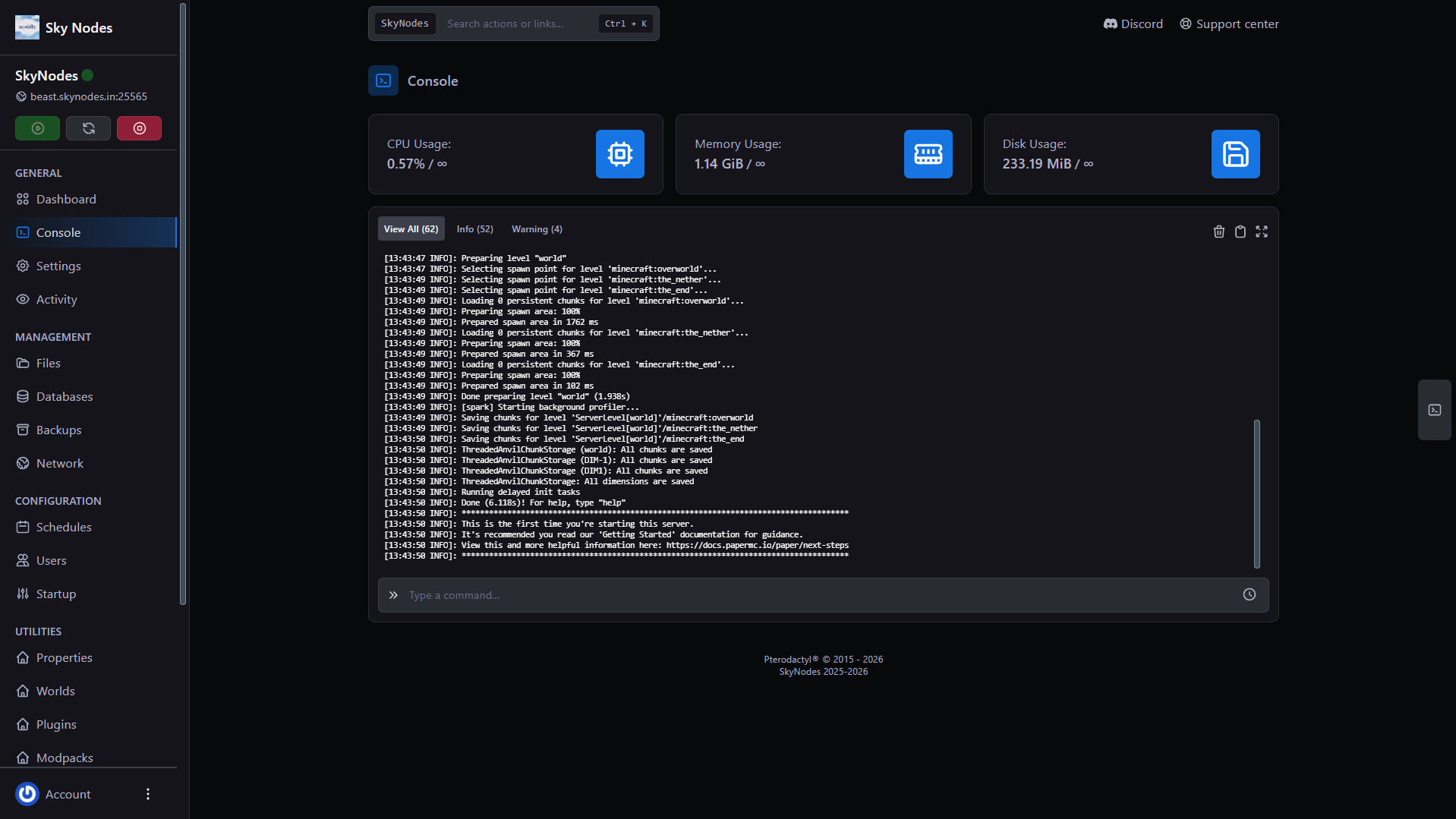Click the Ctrl + K shortcut badge
This screenshot has width=1456, height=819.
click(x=626, y=24)
